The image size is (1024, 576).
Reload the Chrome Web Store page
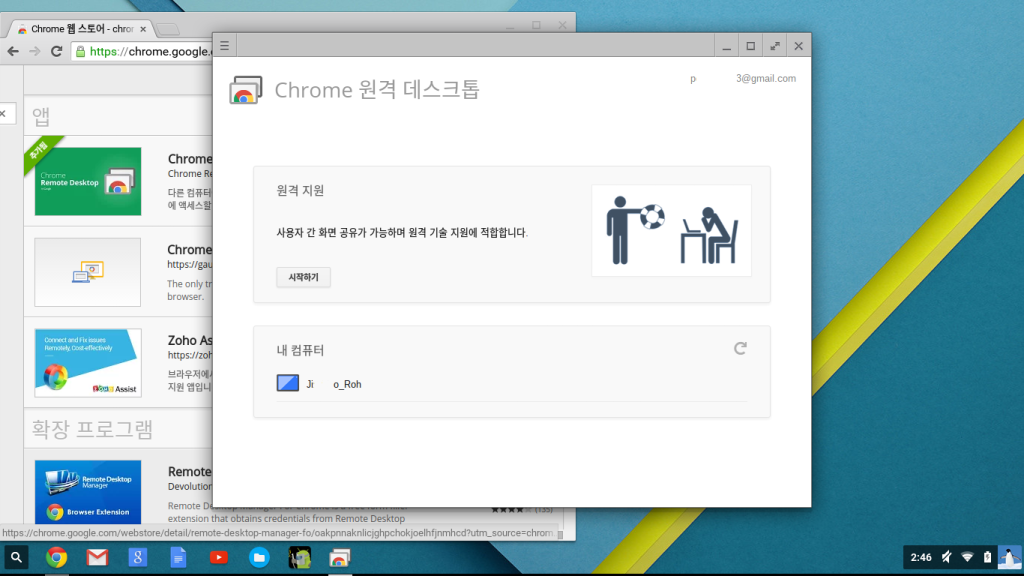pyautogui.click(x=57, y=51)
